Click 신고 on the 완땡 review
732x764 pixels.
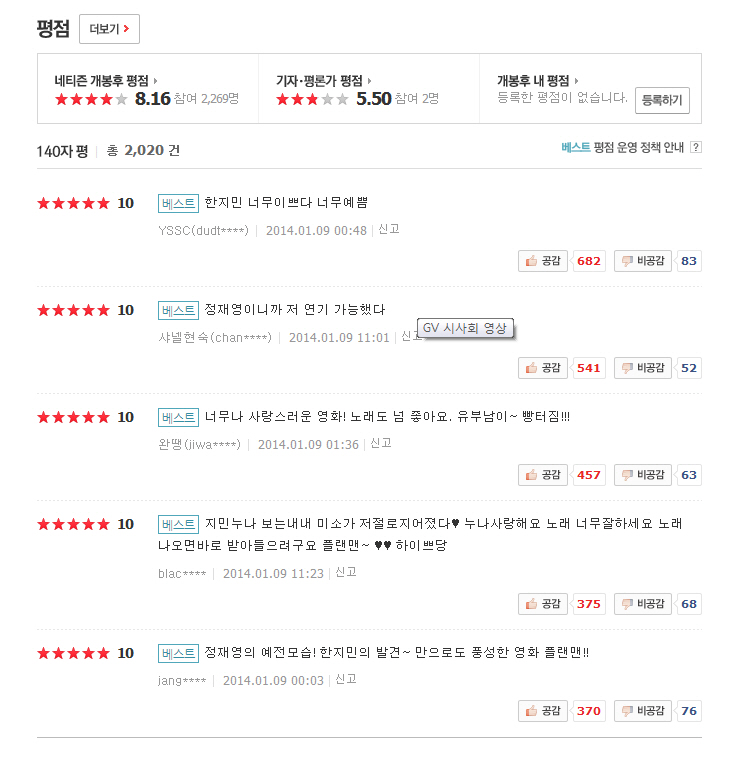381,443
